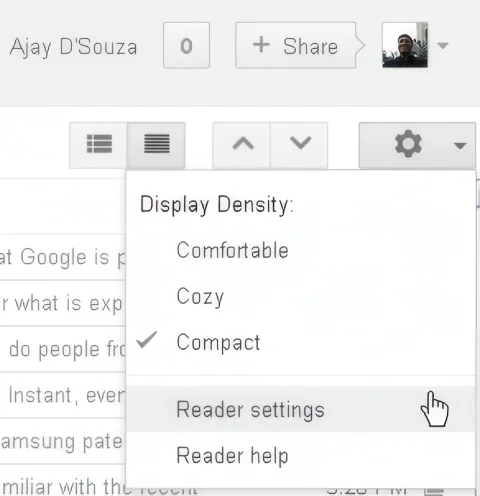Open feed item containing 'do people'
This screenshot has height=496, width=480.
click(63, 349)
